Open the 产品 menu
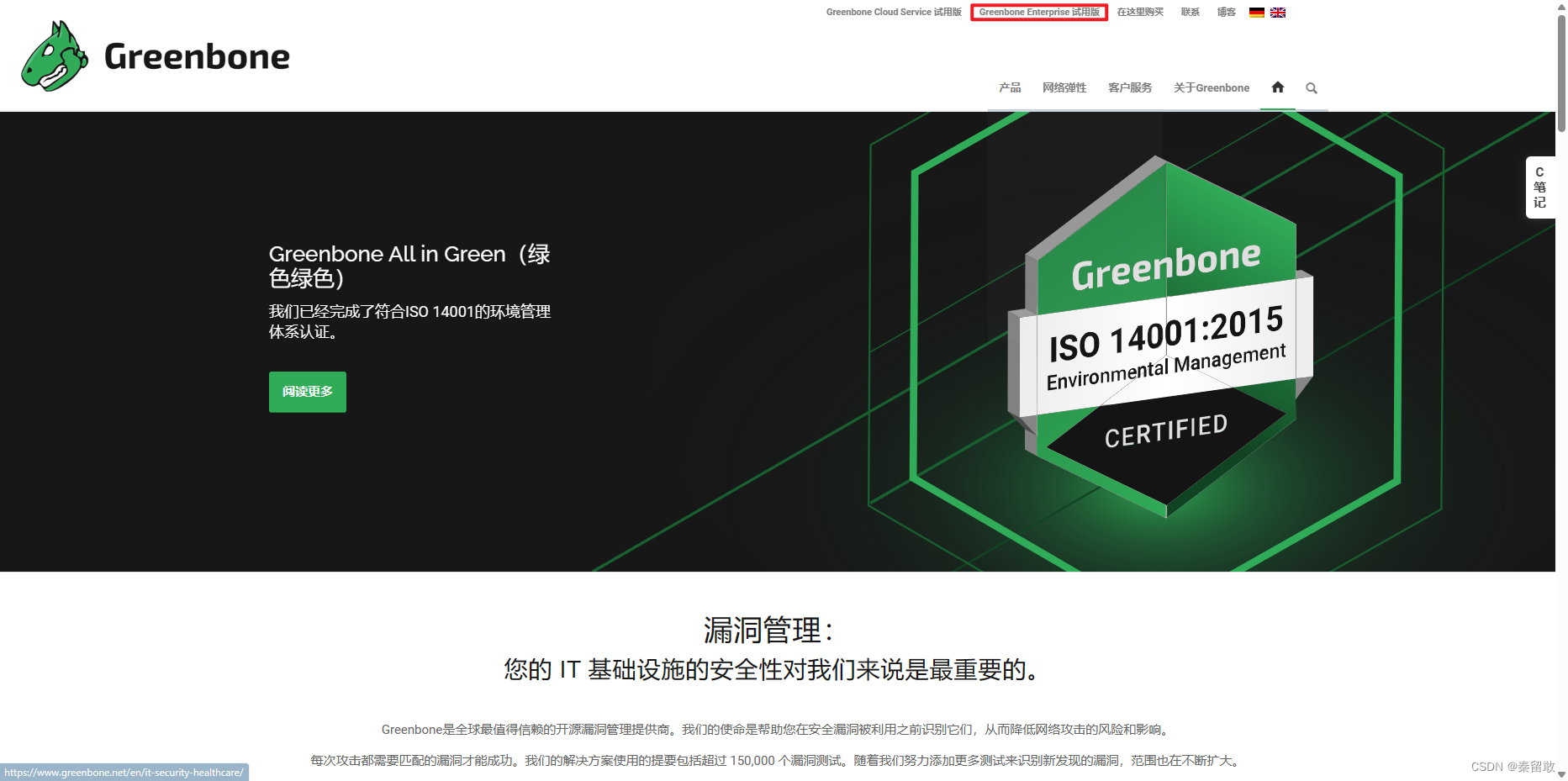The height and width of the screenshot is (781, 1568). click(1010, 87)
